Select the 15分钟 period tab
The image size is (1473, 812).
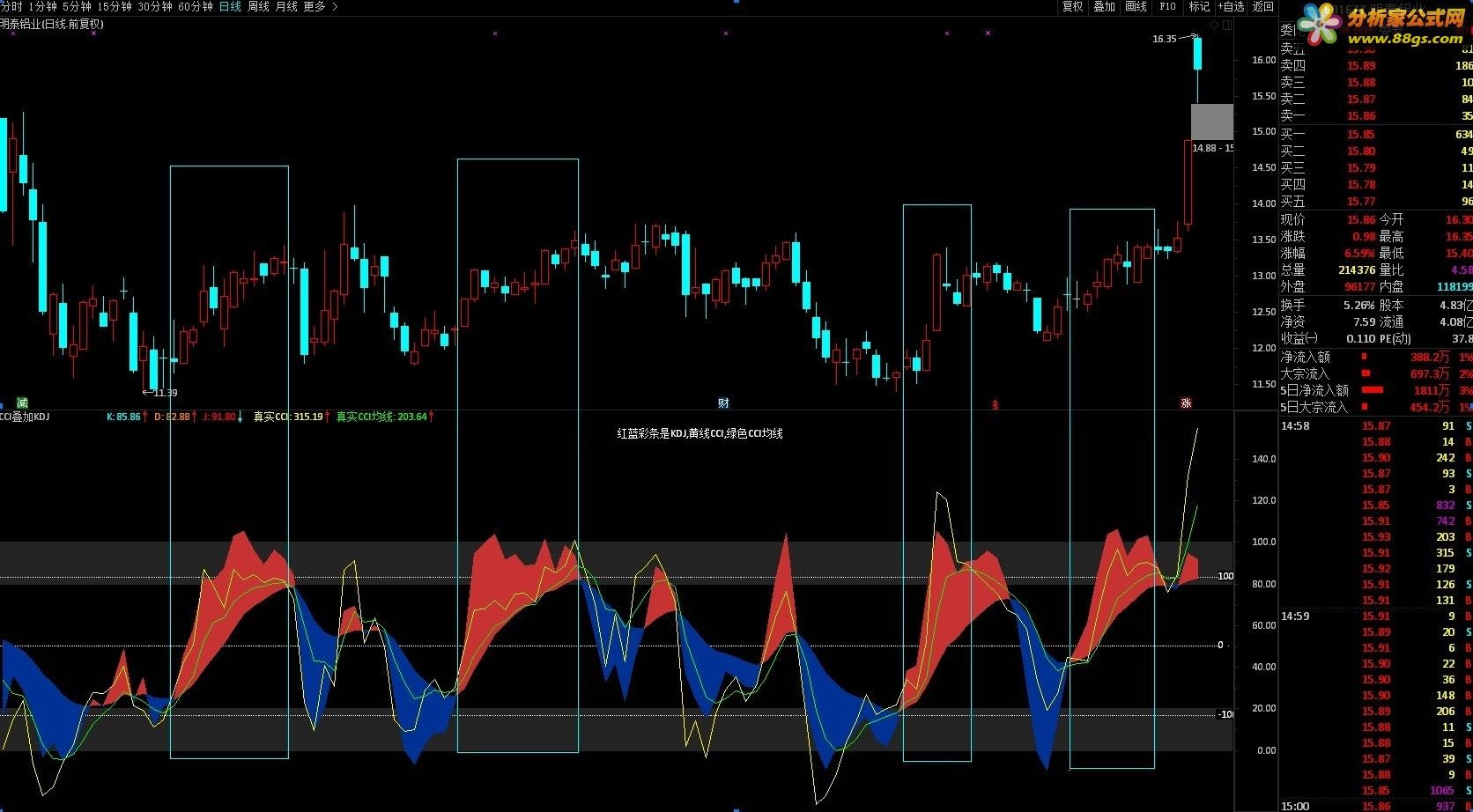tap(115, 6)
